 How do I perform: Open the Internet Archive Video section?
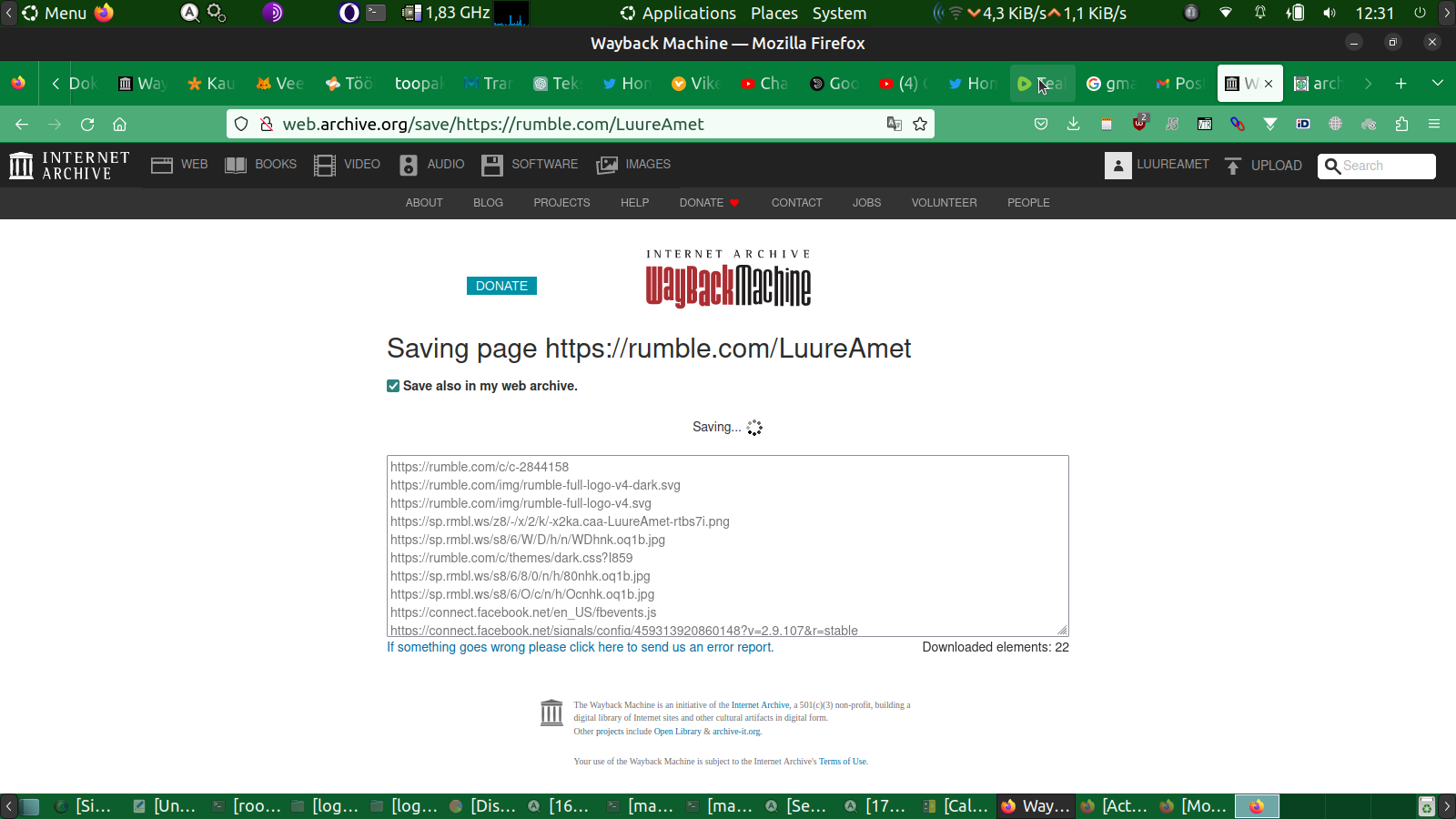tap(347, 165)
